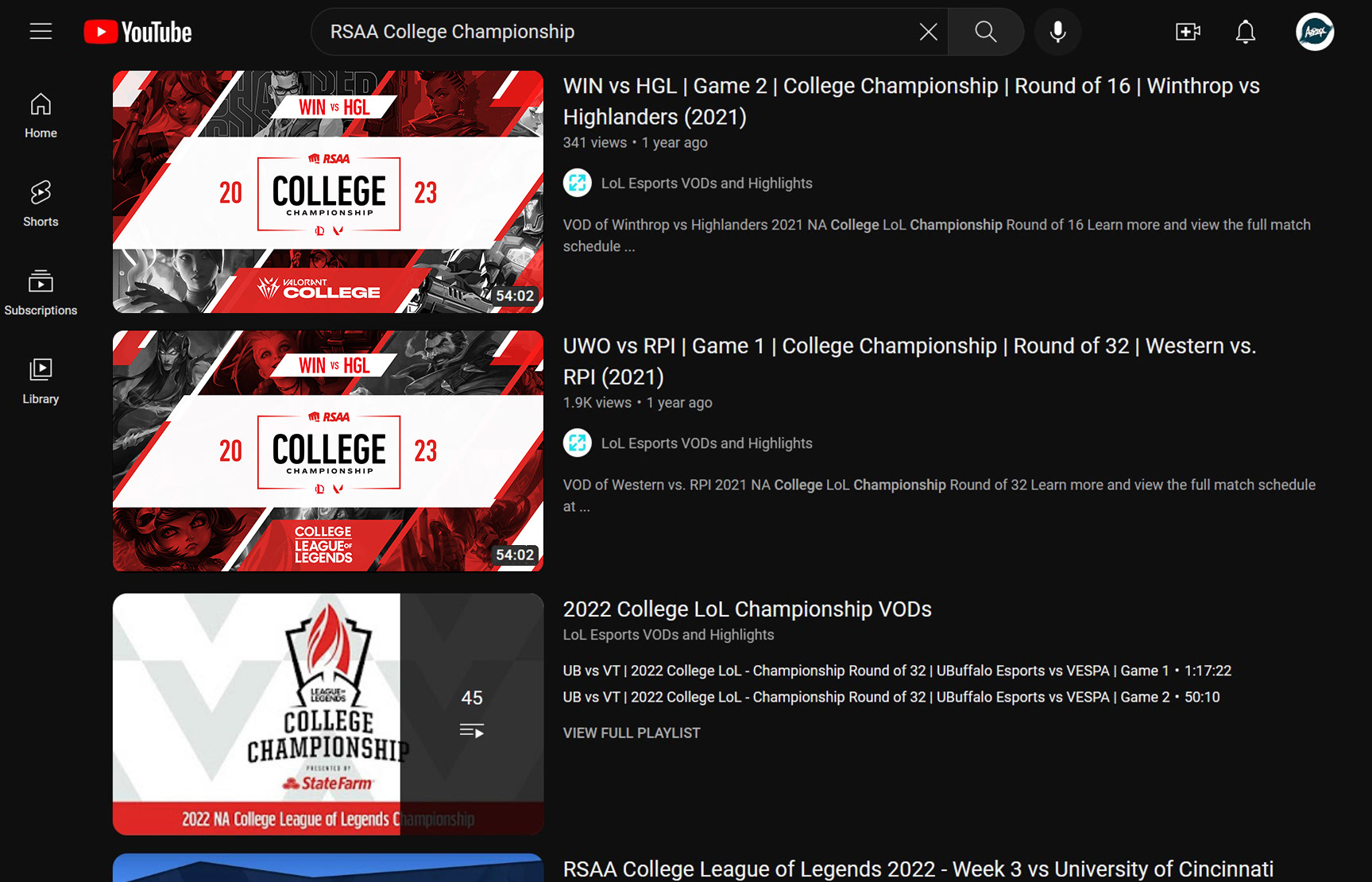
Task: Click the Western vs. RPI VOD description
Action: [939, 495]
